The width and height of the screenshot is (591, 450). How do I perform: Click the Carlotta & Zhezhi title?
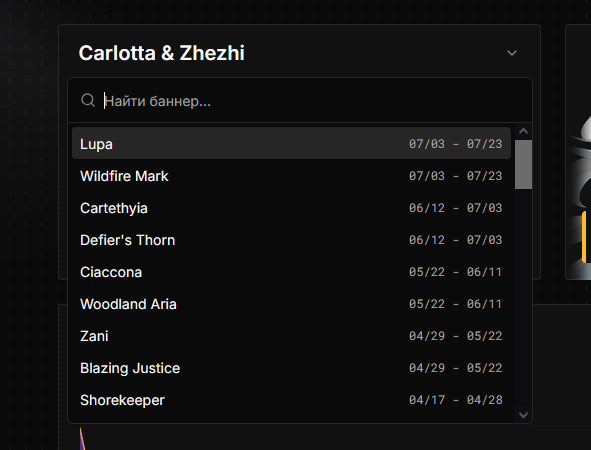161,53
